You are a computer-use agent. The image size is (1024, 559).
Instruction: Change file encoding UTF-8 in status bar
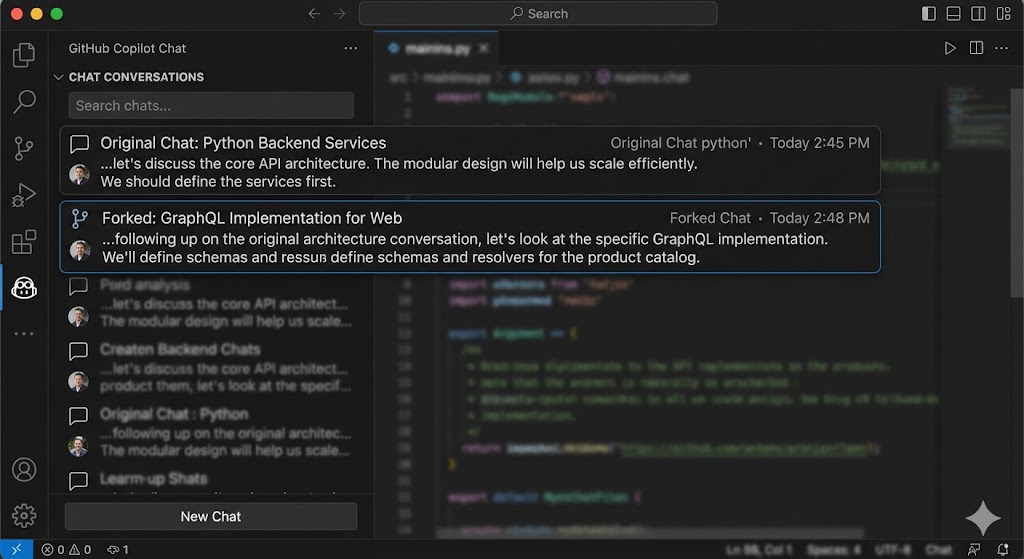(893, 550)
